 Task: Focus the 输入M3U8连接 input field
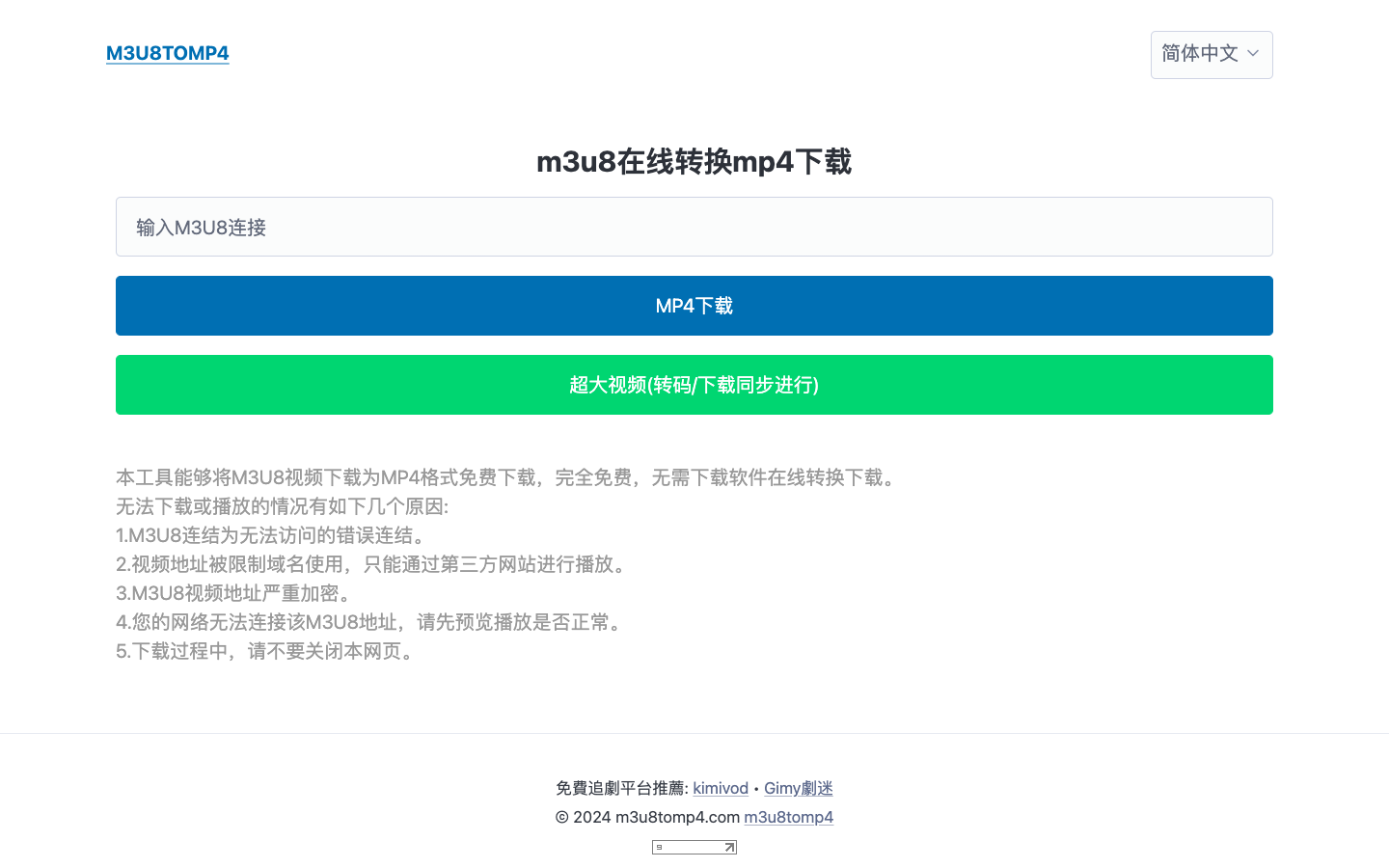coord(694,227)
